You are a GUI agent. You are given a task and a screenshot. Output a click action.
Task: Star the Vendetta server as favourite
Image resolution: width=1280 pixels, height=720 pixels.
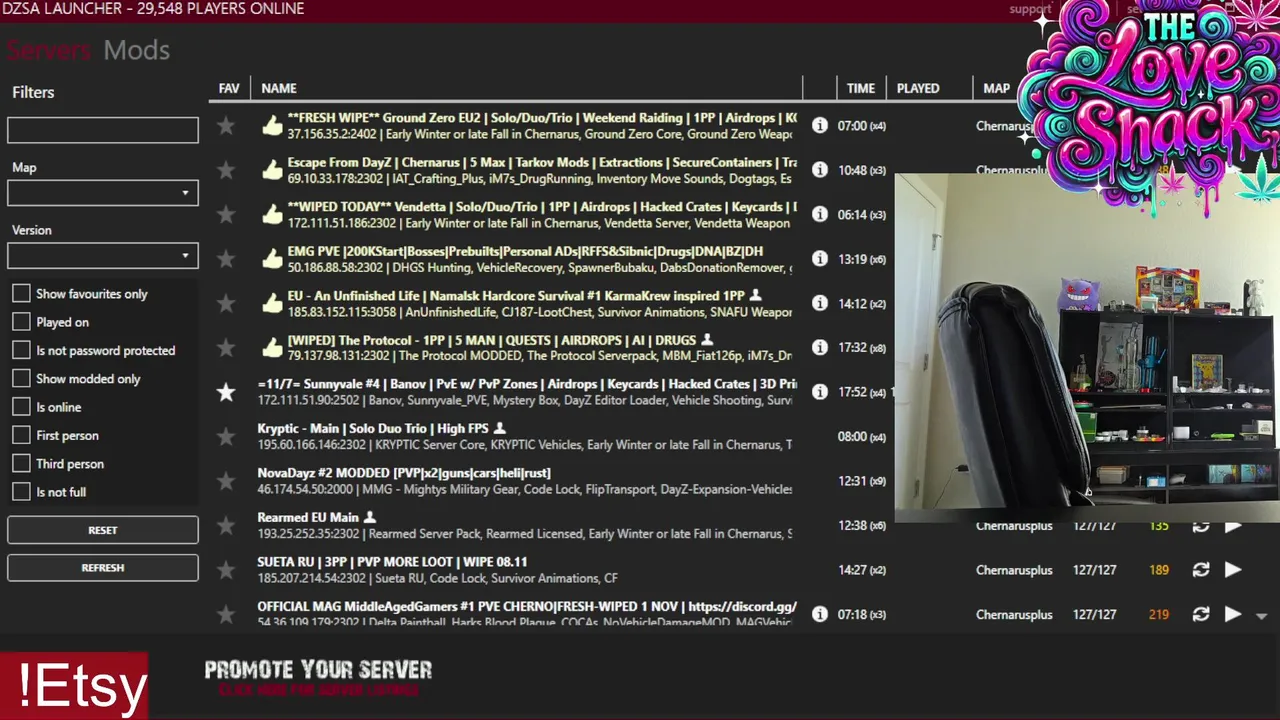[226, 214]
